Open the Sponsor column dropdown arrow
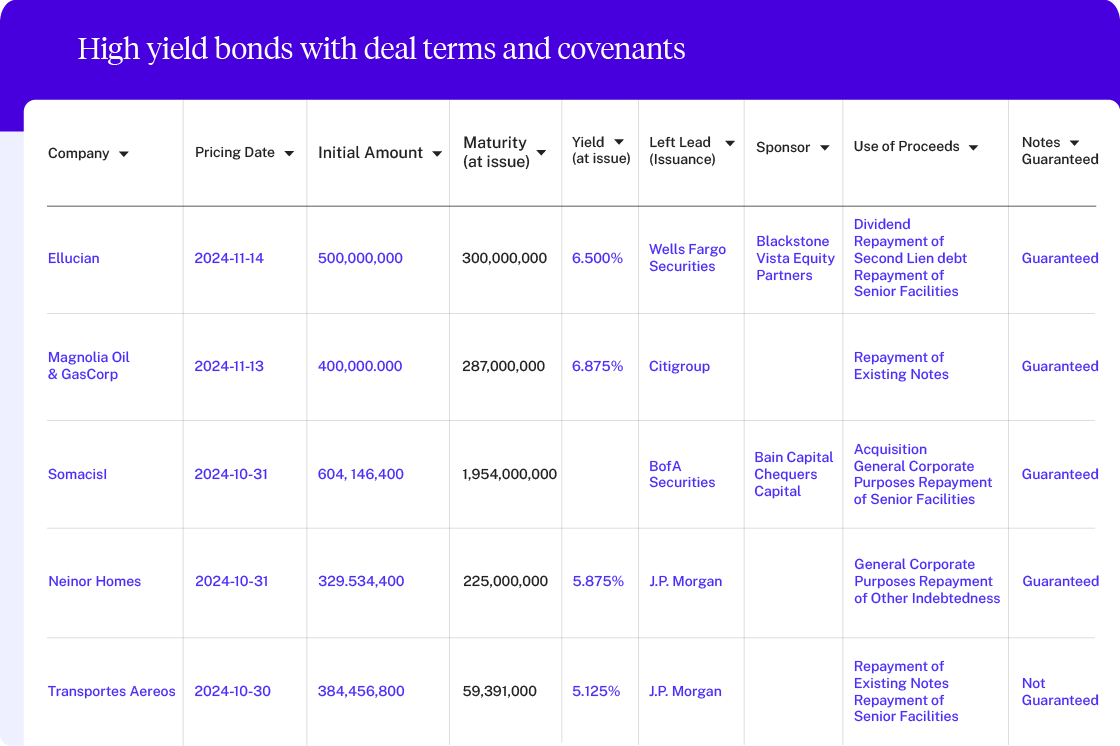 (825, 148)
